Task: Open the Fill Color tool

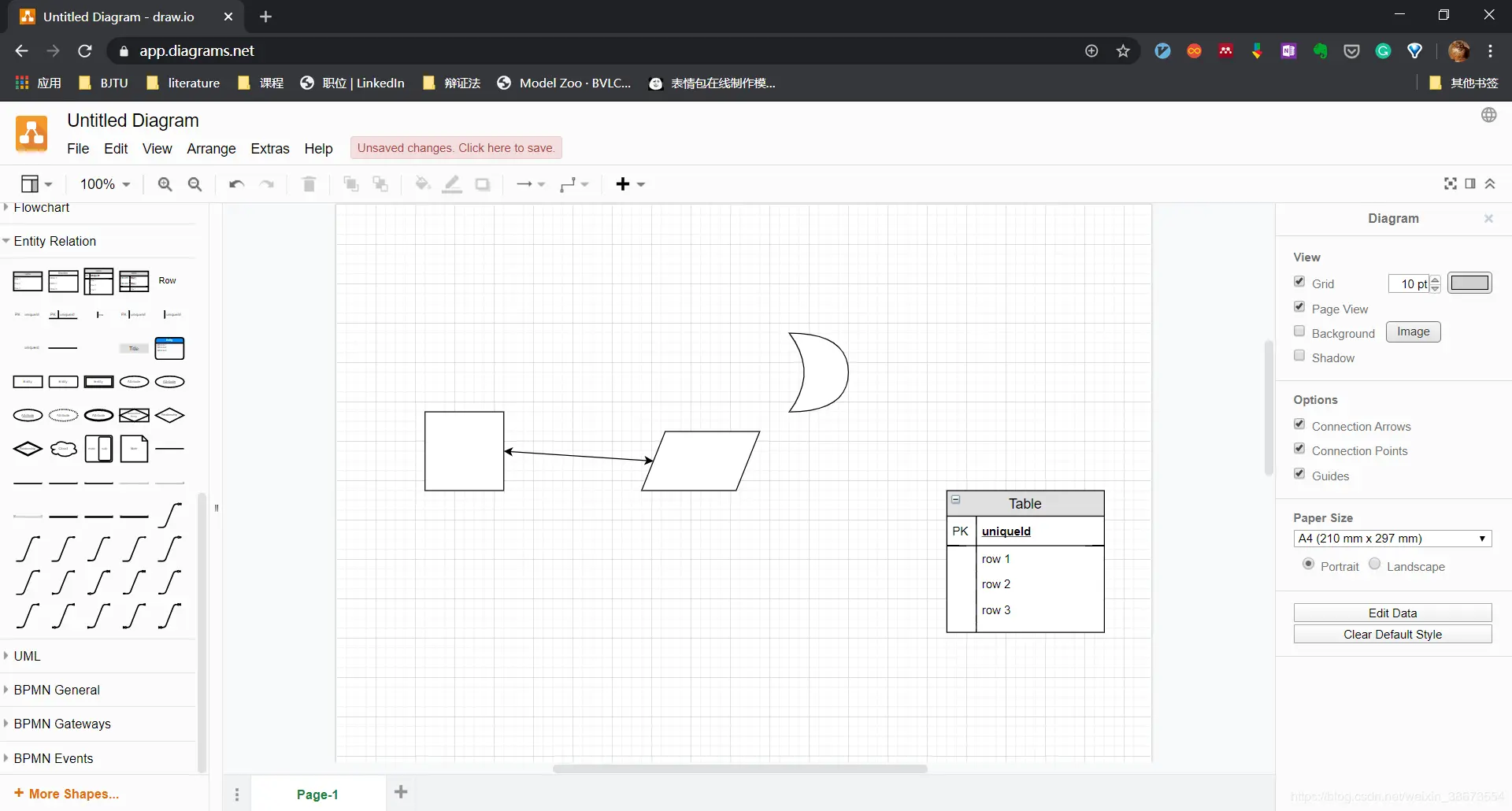Action: (423, 183)
